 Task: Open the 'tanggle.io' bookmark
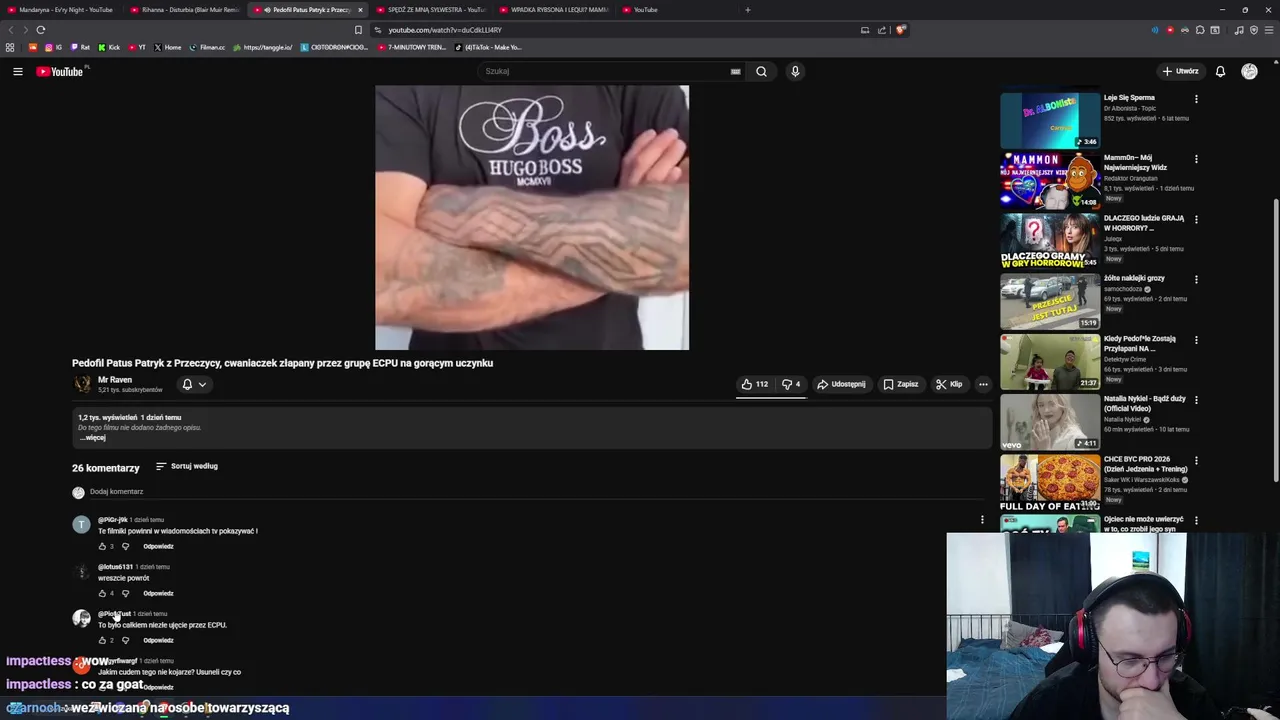pos(263,47)
